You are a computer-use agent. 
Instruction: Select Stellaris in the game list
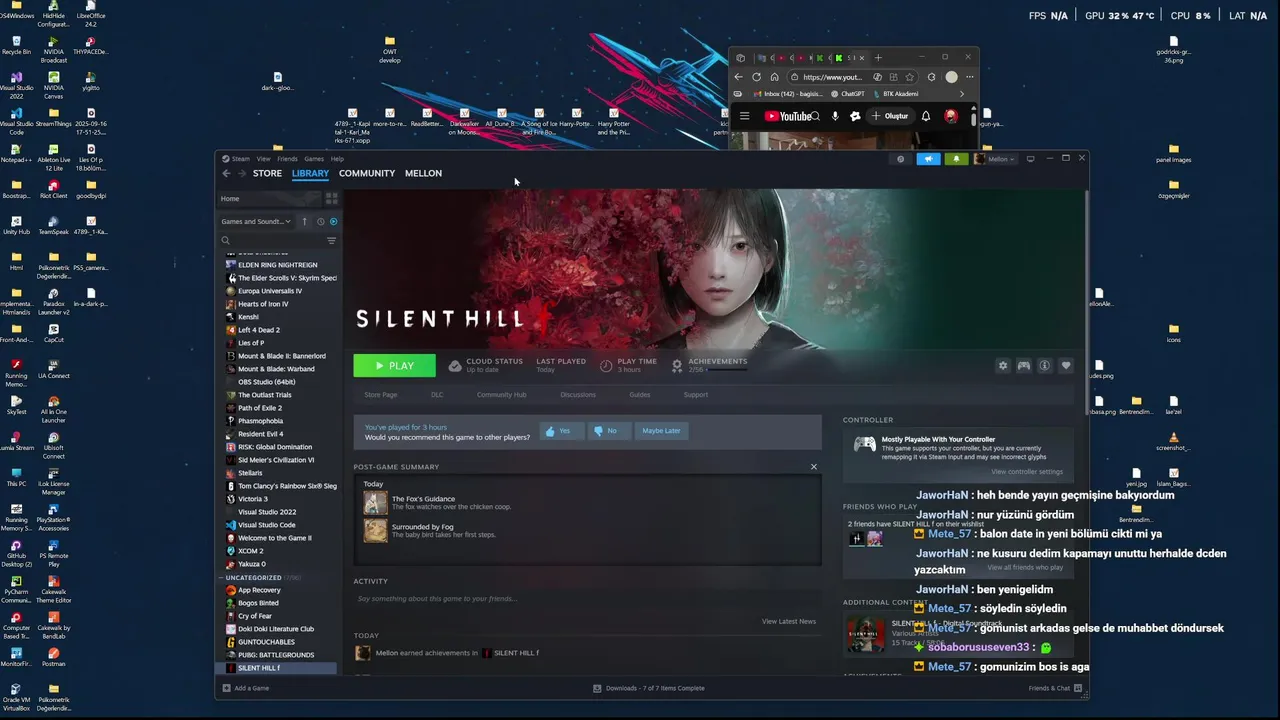[x=250, y=473]
